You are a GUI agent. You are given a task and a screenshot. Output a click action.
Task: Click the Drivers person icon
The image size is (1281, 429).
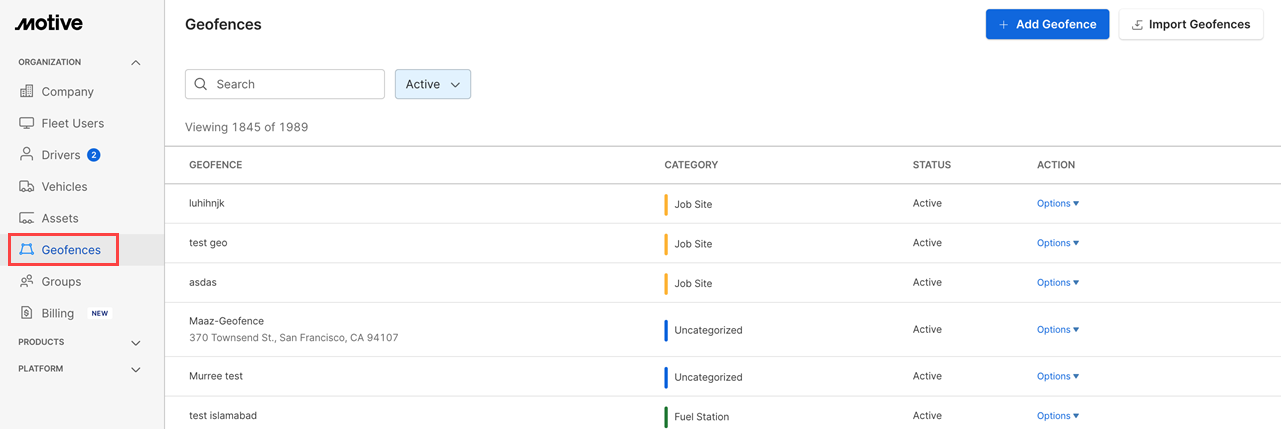coord(27,155)
